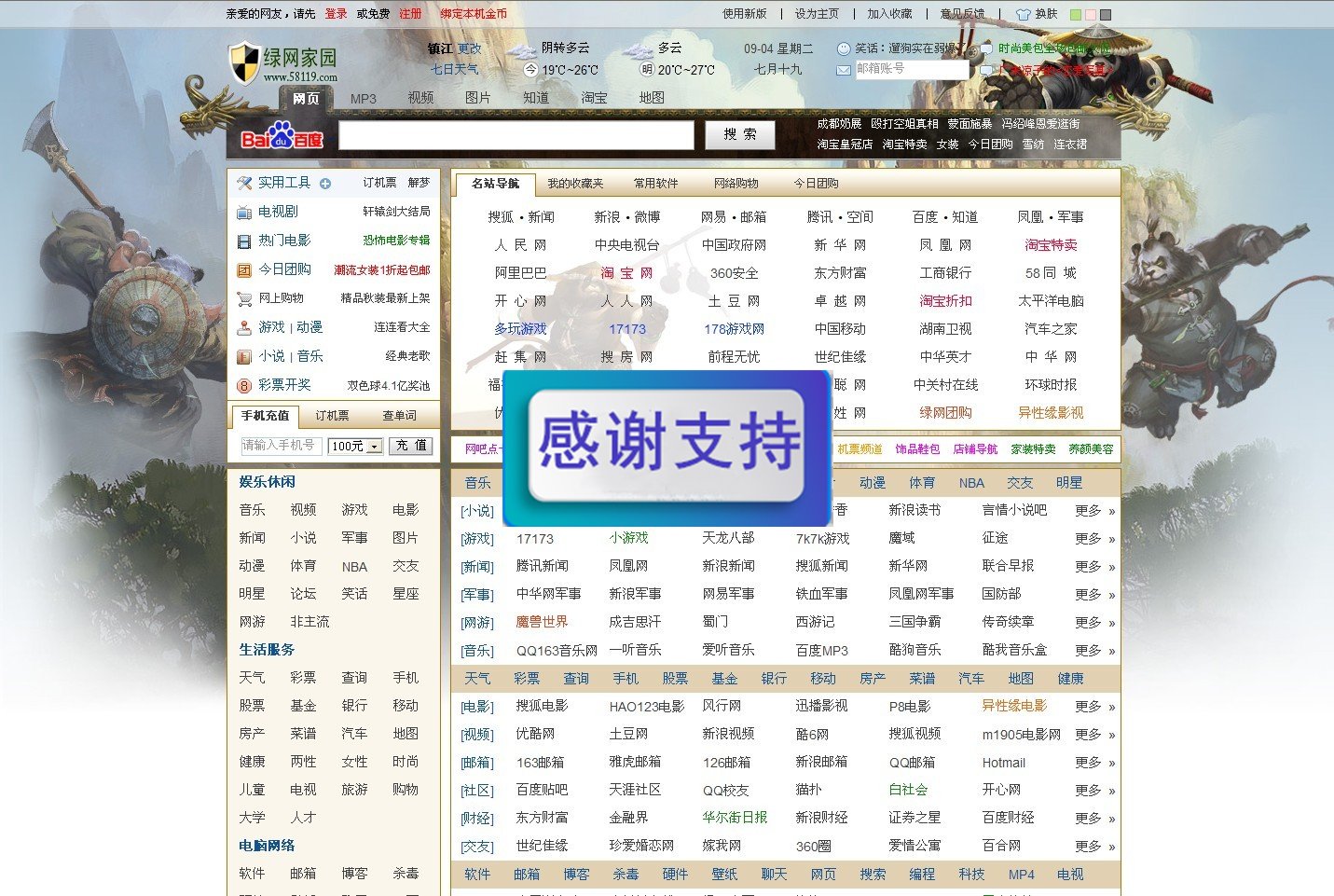Switch to the MP3 search tab
Screen dimensions: 1334x896
tap(364, 99)
